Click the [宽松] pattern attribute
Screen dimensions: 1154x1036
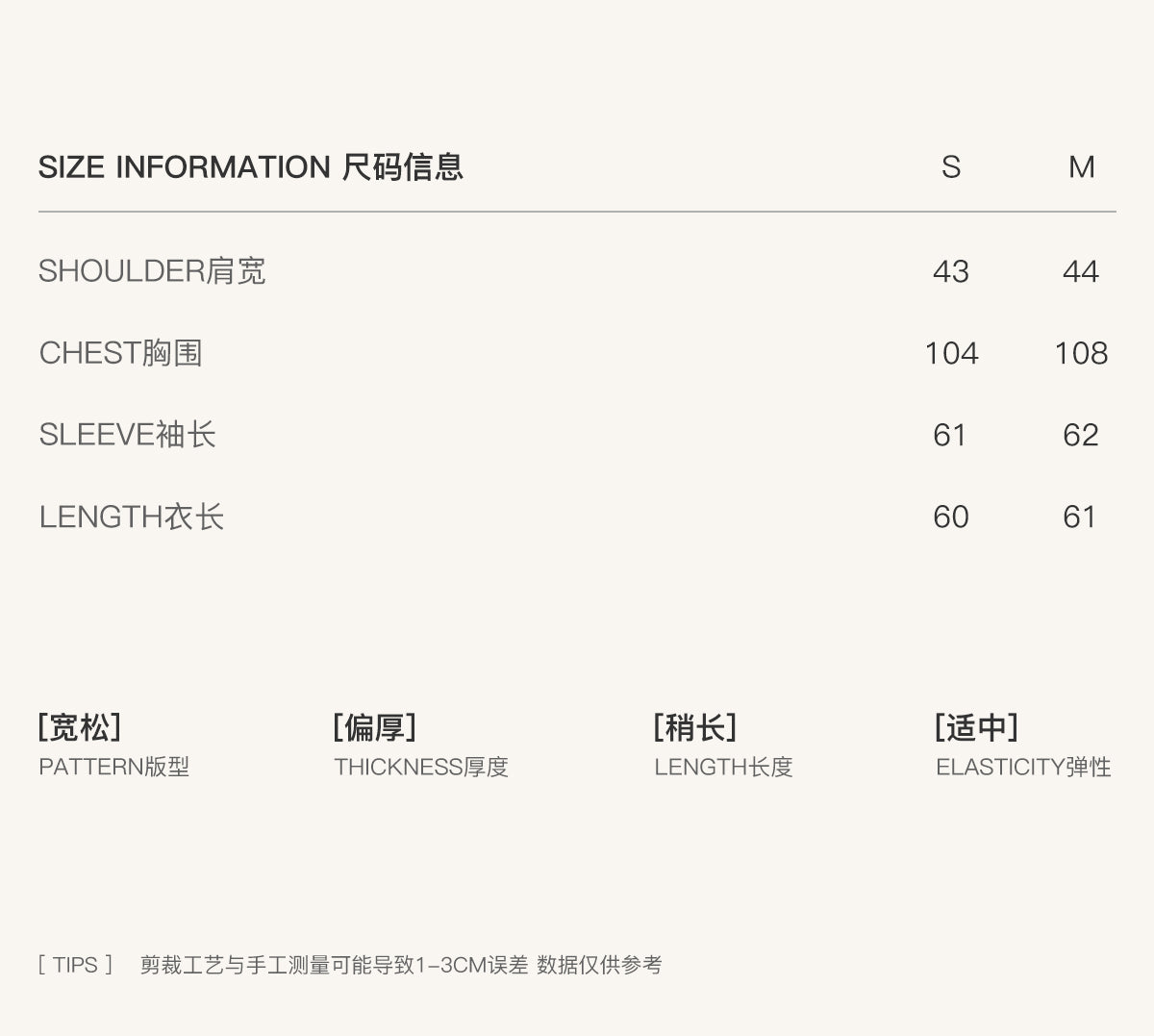80,727
